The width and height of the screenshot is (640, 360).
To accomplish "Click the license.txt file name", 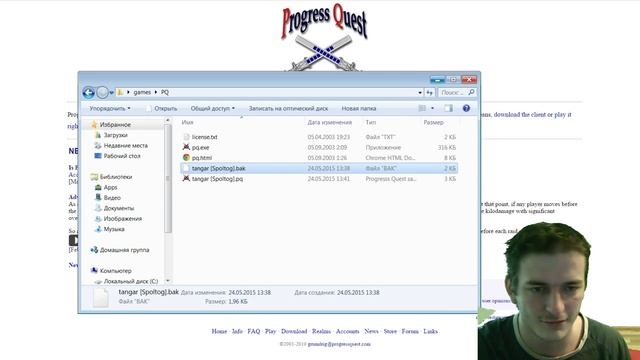I will point(204,137).
